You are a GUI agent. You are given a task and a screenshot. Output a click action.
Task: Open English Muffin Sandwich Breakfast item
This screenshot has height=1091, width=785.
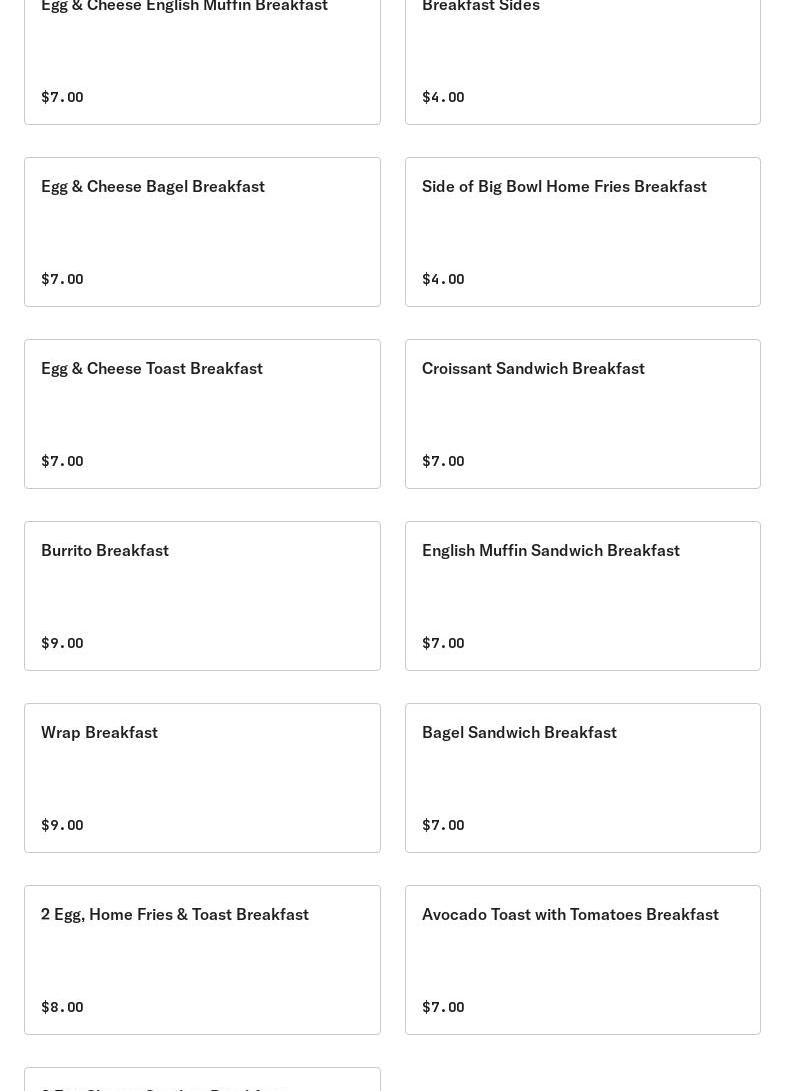[550, 551]
